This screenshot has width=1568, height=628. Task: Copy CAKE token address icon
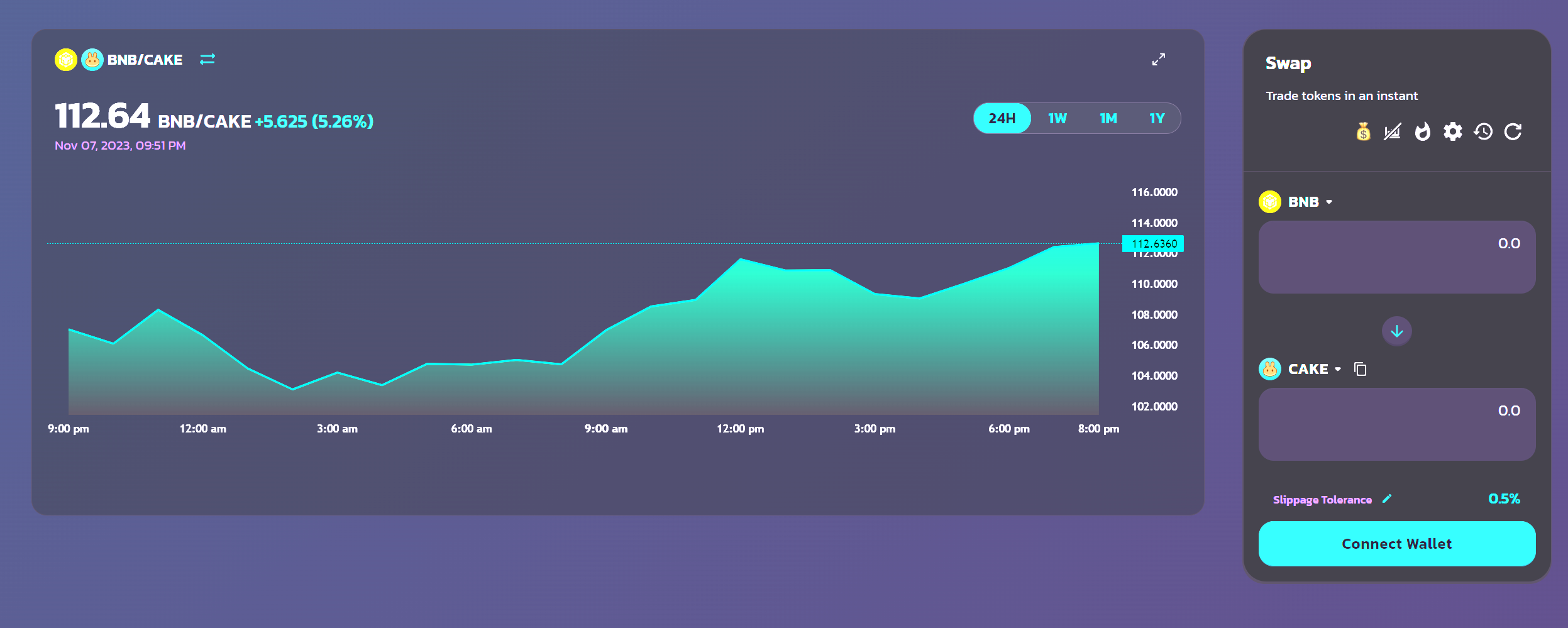tap(1360, 369)
